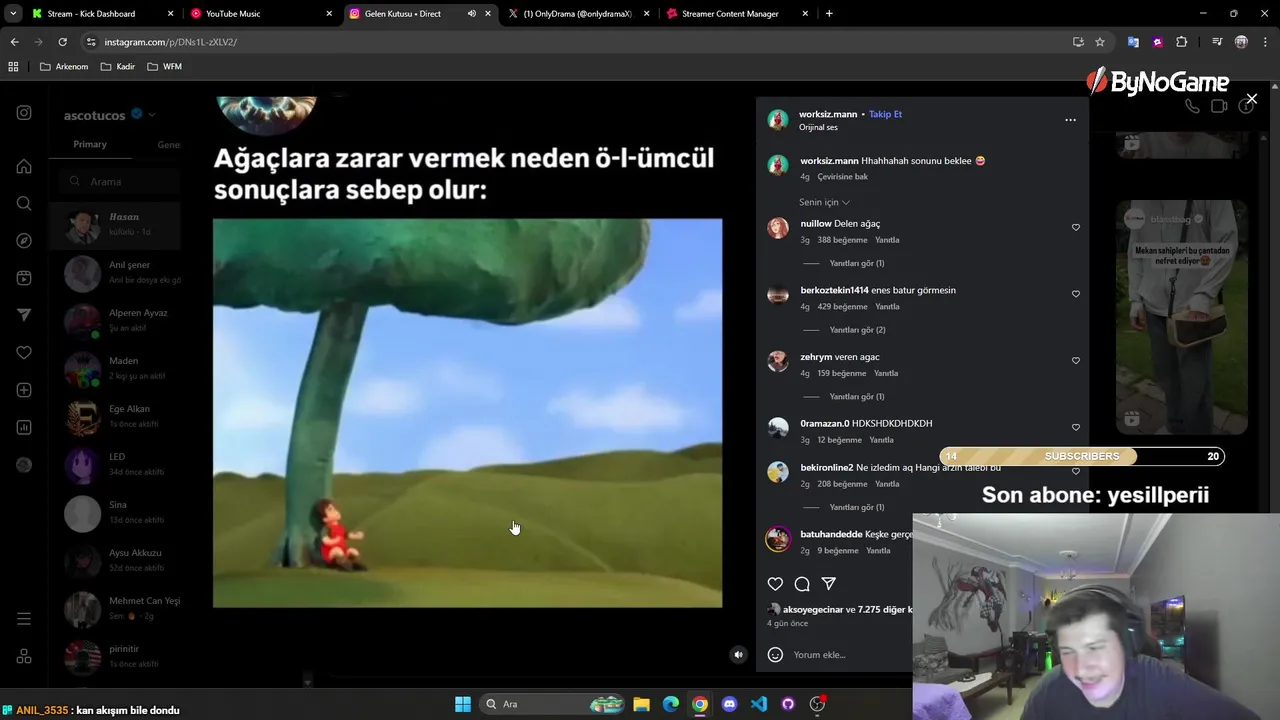Close the post overlay with X
The image size is (1280, 720).
coord(1251,99)
